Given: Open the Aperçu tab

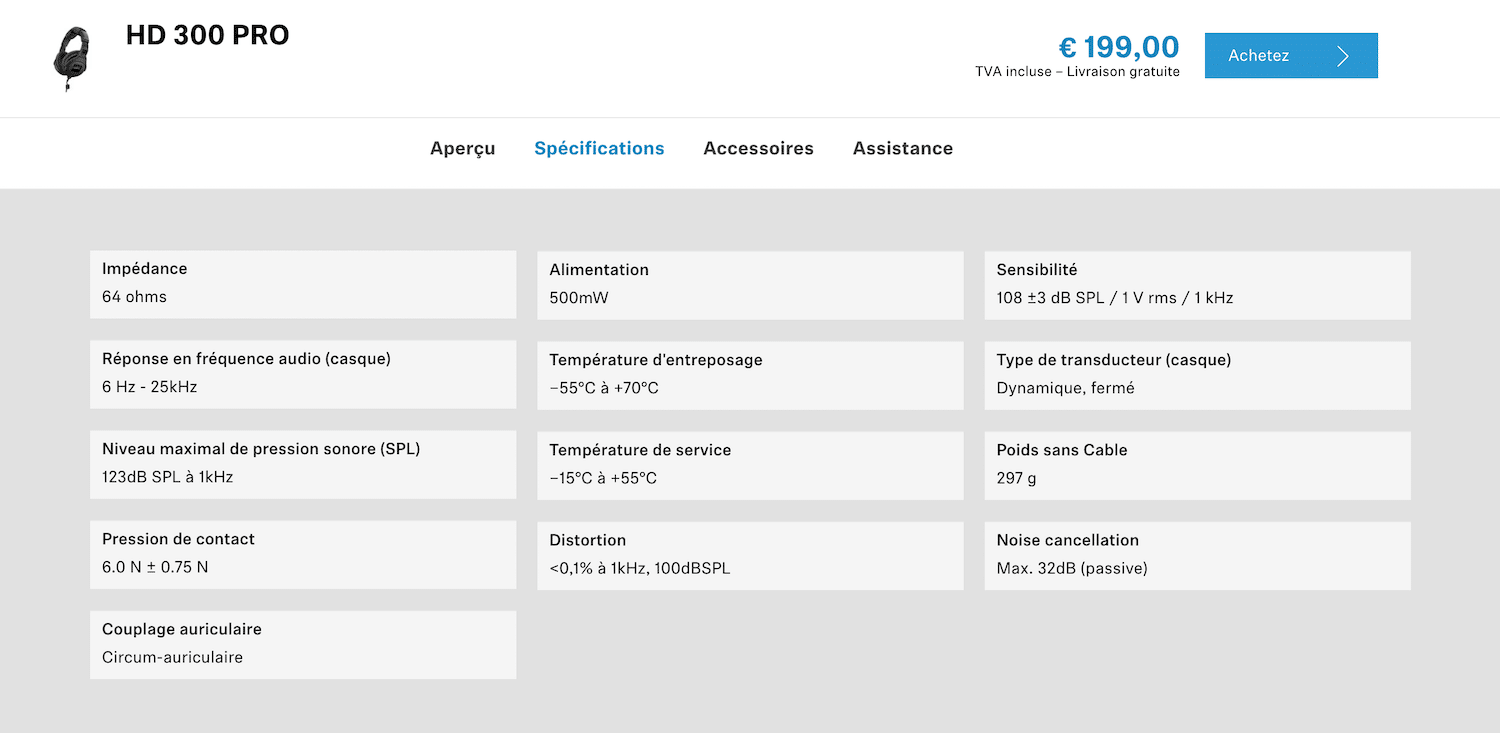Looking at the screenshot, I should (x=463, y=149).
